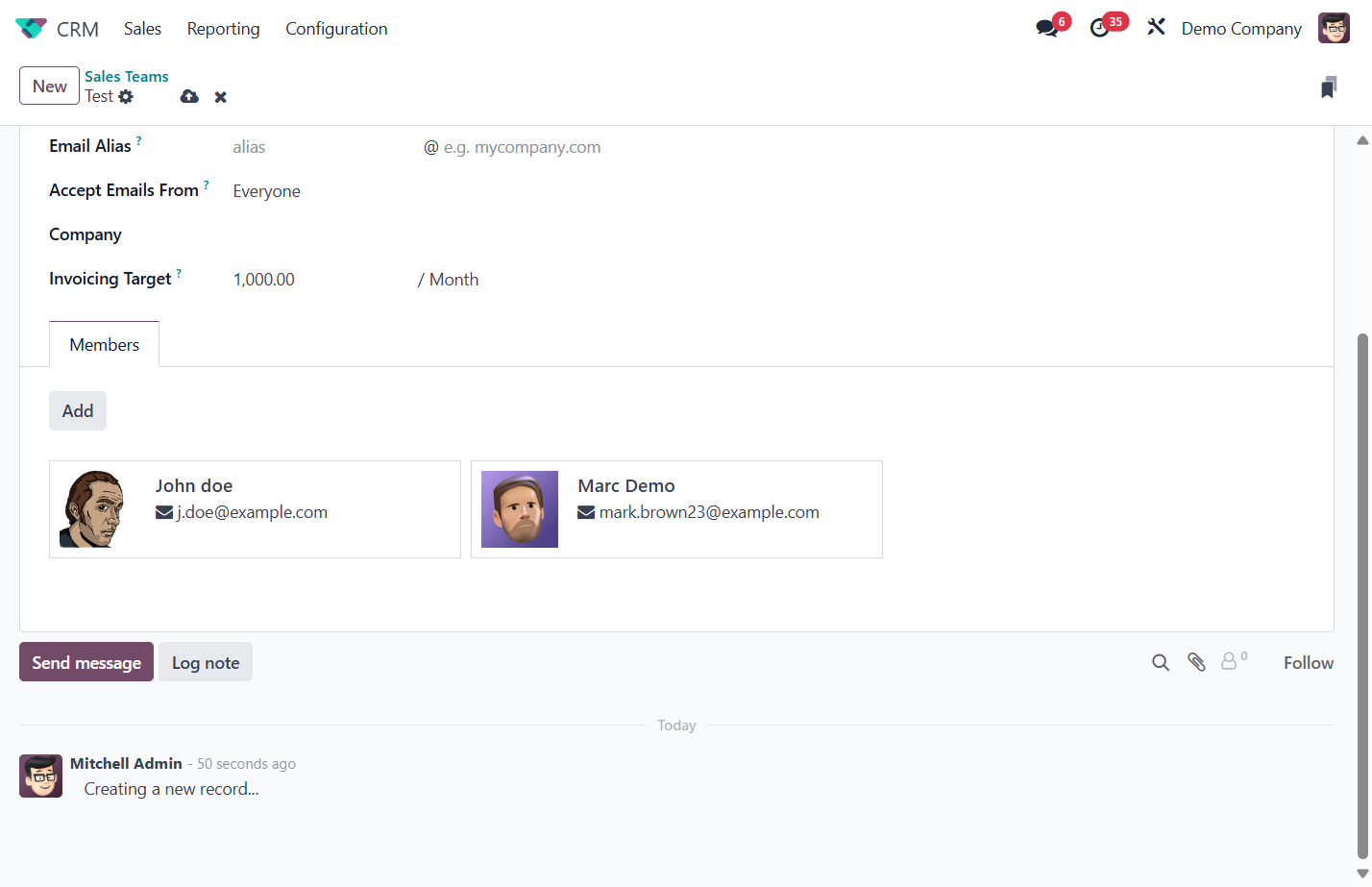
Task: Open the Accept Emails From help tooltip
Action: click(x=206, y=185)
